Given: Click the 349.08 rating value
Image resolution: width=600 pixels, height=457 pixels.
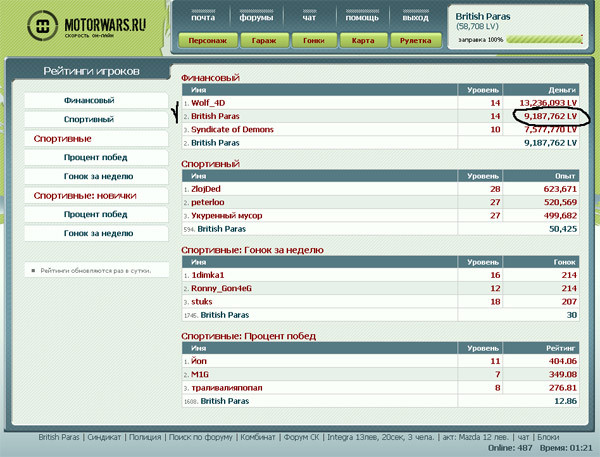Looking at the screenshot, I should (x=563, y=374).
